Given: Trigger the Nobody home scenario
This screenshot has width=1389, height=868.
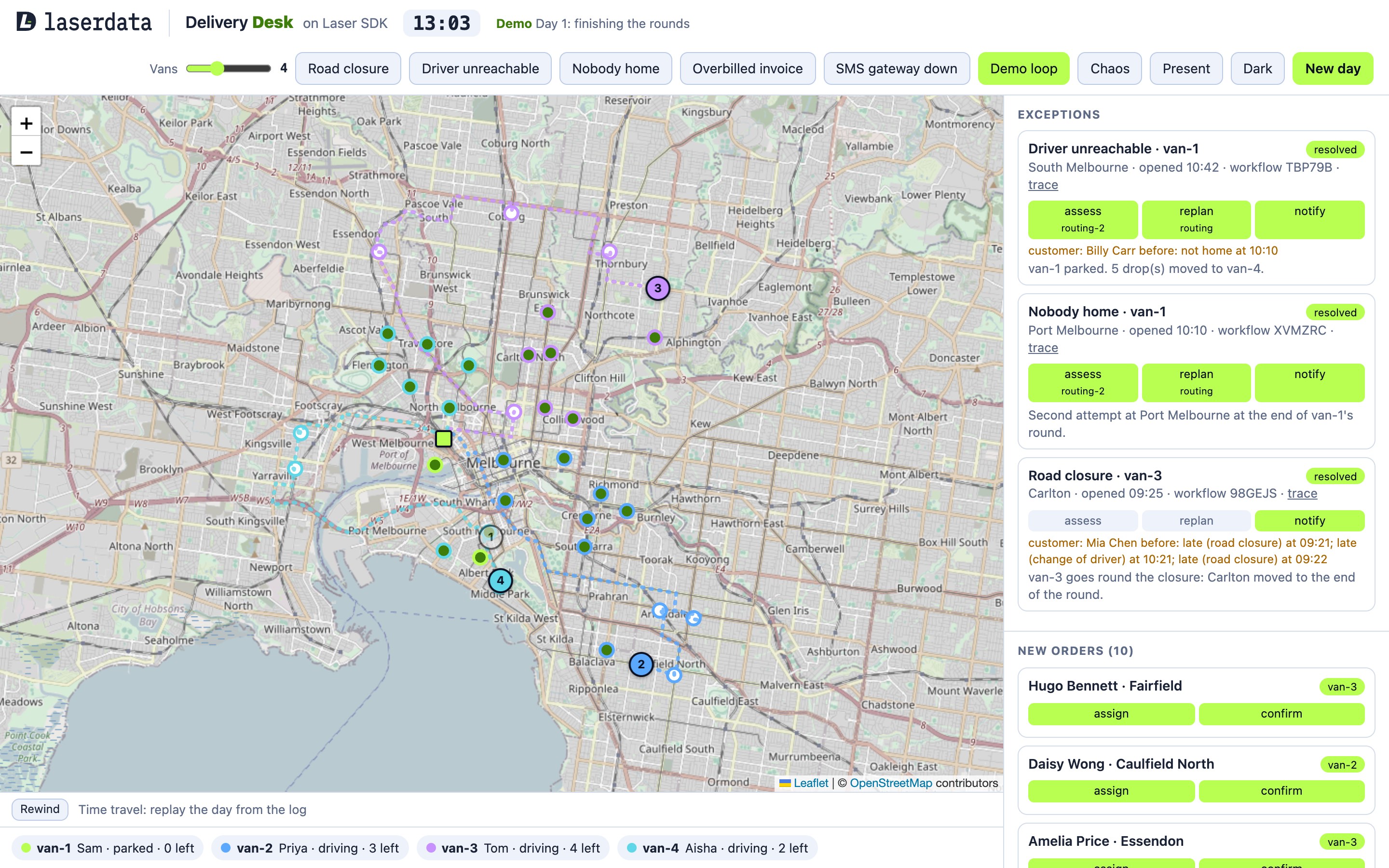Looking at the screenshot, I should point(615,68).
